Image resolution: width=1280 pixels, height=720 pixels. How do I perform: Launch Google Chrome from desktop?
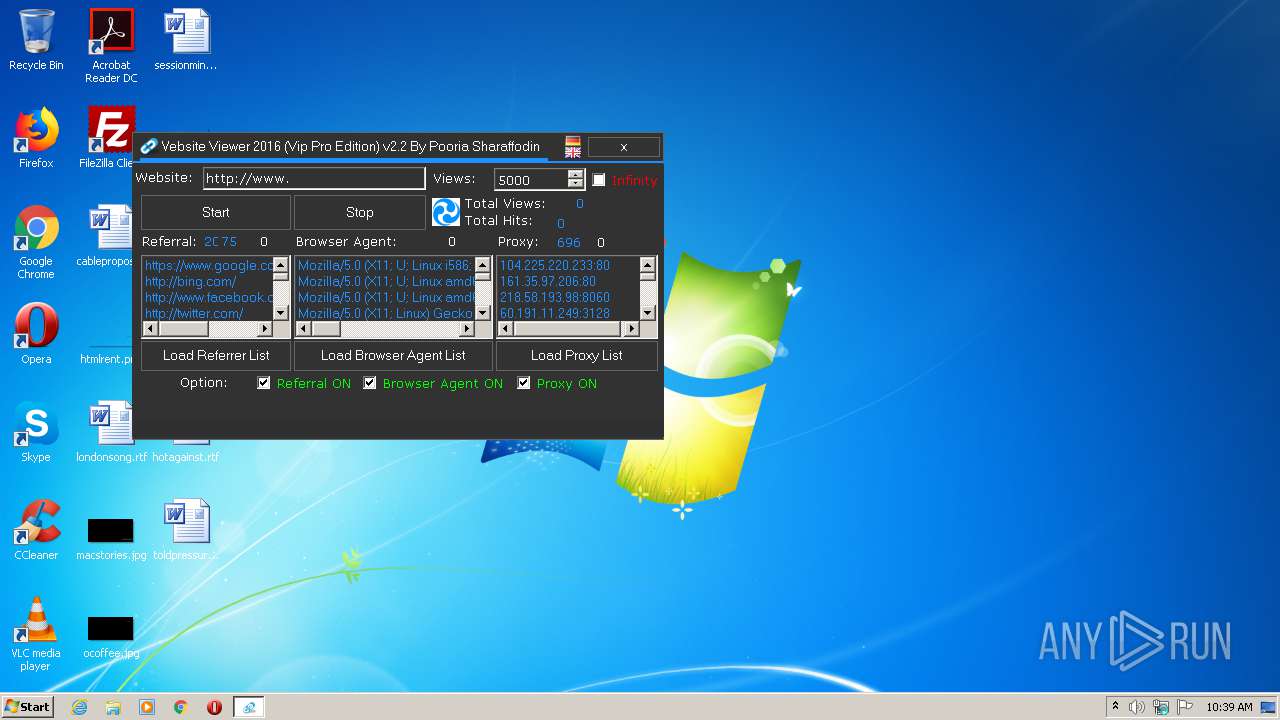coord(36,242)
